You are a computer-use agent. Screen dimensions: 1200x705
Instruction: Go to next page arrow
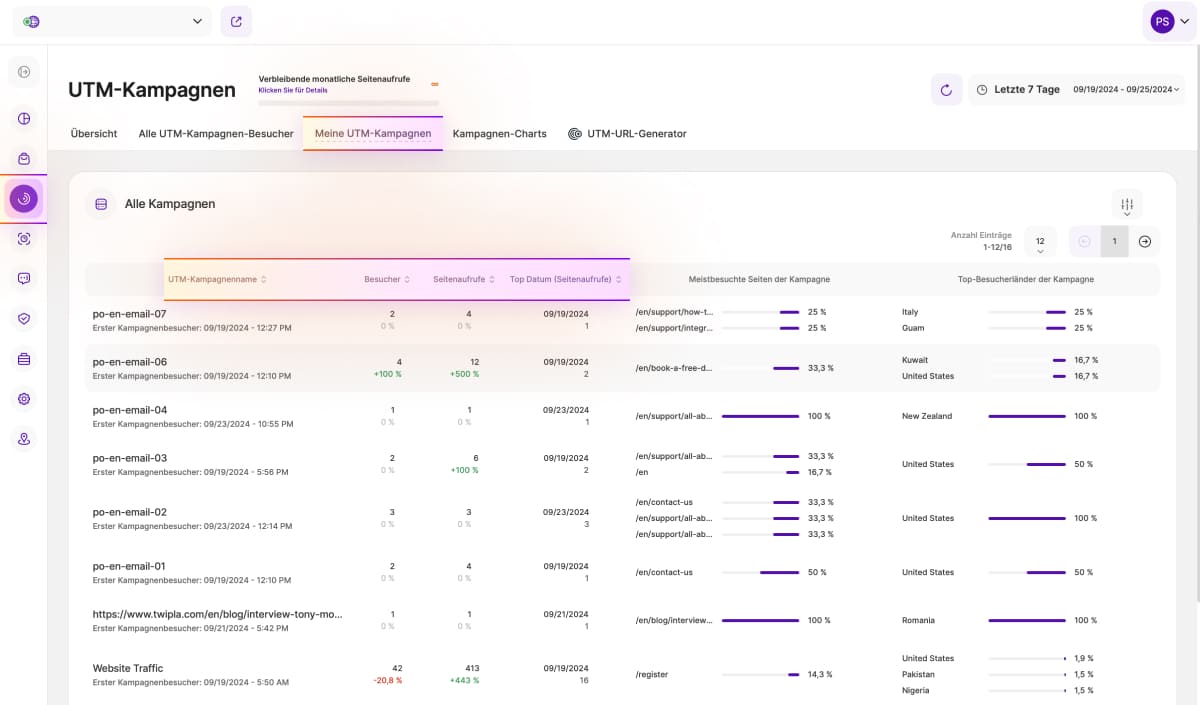(x=1145, y=241)
